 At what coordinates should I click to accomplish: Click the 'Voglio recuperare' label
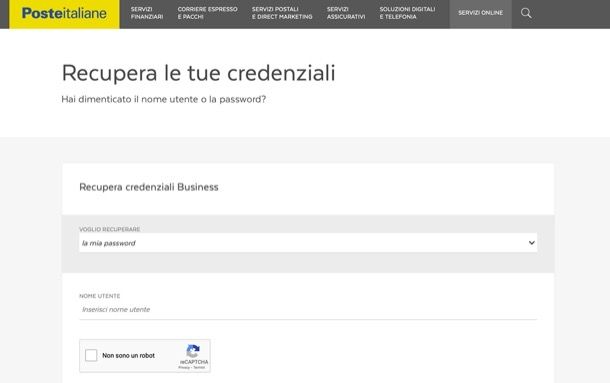[110, 229]
